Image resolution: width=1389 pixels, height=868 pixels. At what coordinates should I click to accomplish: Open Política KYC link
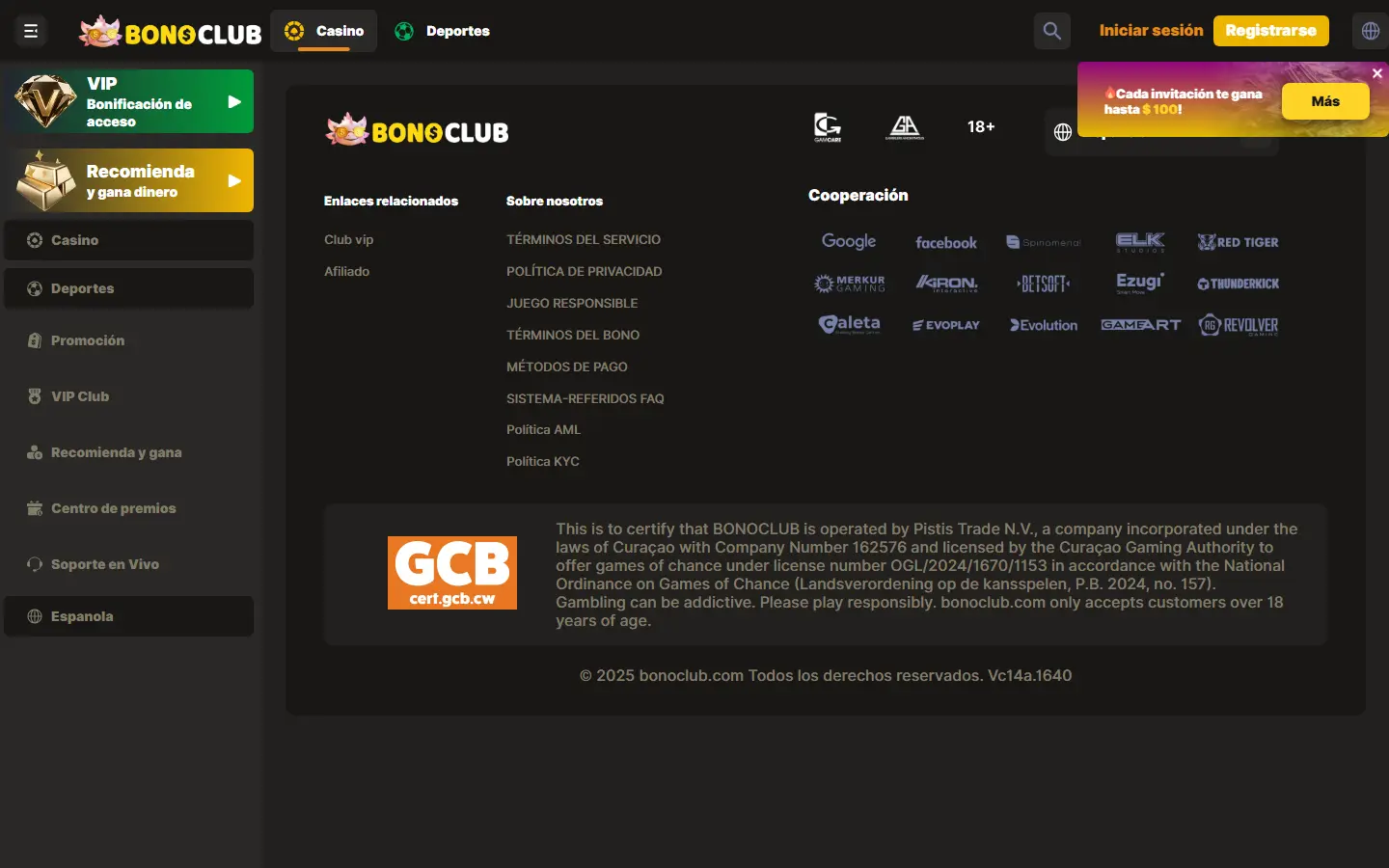click(x=543, y=461)
